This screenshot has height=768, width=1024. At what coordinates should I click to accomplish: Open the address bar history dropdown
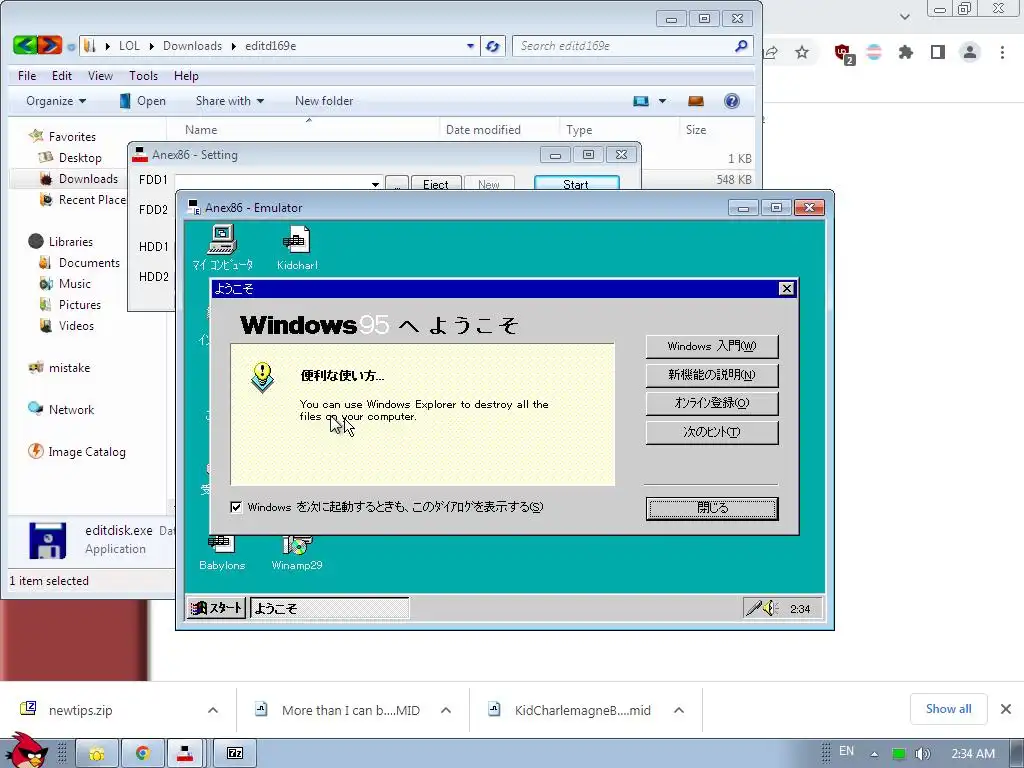pos(470,46)
